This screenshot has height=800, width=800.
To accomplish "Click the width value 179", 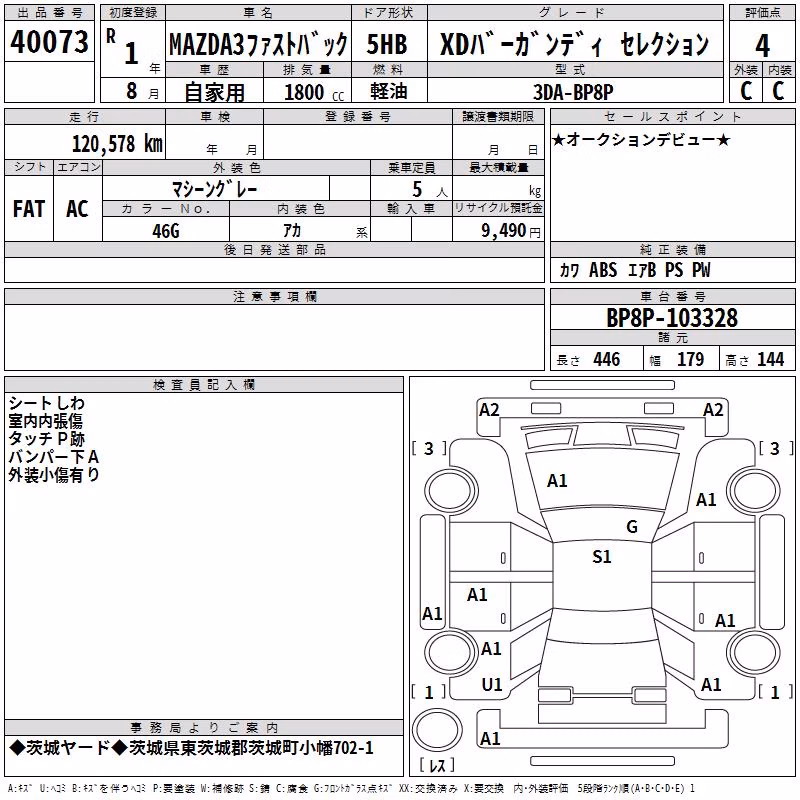I will point(690,359).
